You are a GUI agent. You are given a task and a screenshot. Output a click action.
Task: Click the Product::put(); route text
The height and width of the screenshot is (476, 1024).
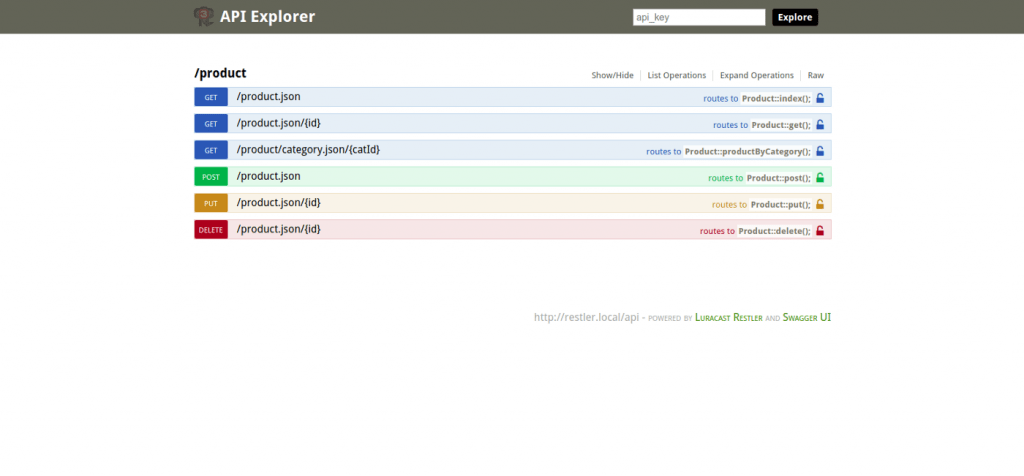tap(781, 204)
